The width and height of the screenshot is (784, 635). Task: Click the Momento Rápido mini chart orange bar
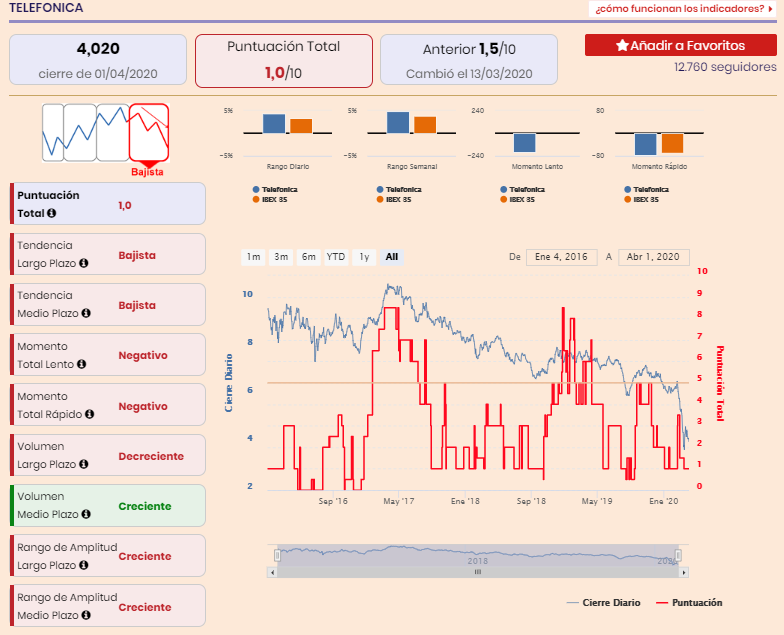pyautogui.click(x=672, y=143)
